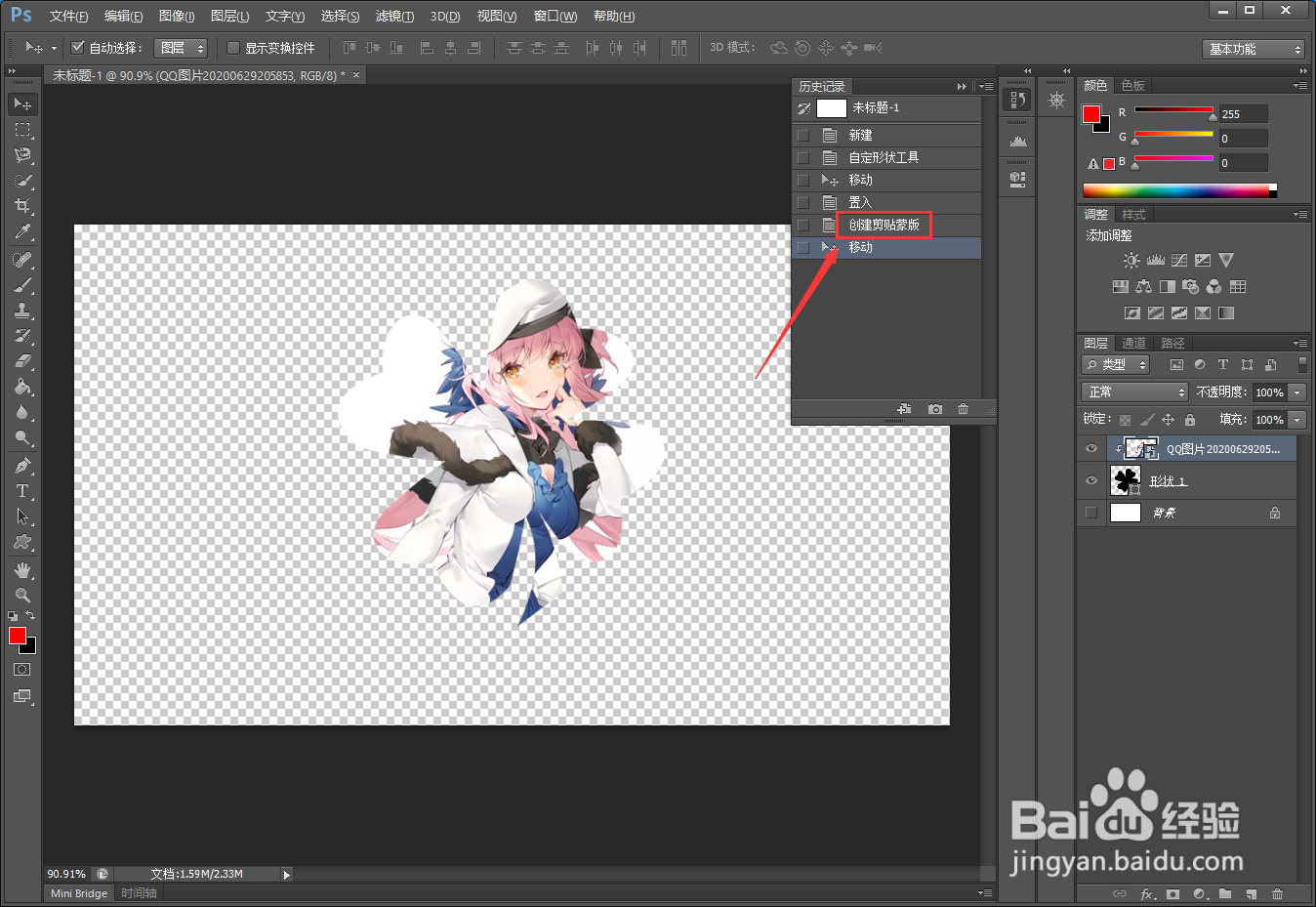Viewport: 1316px width, 907px height.
Task: Select the Zoom tool in the toolbox
Action: (x=21, y=595)
